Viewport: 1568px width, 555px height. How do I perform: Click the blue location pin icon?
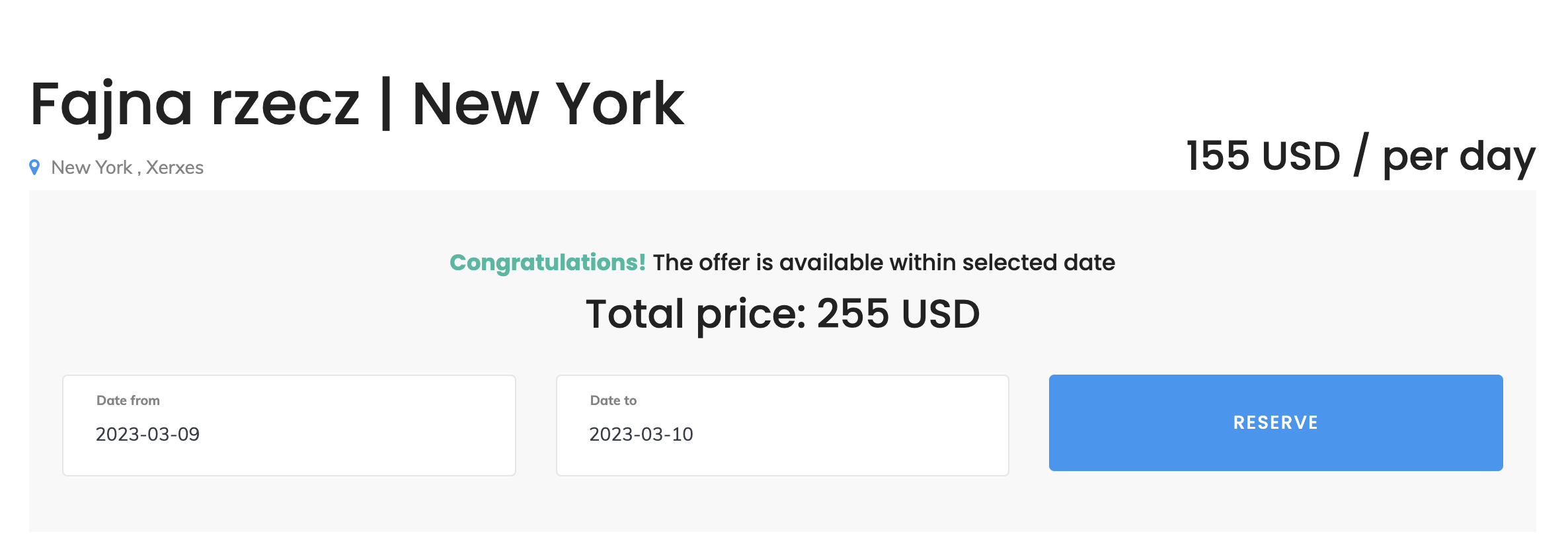[34, 167]
